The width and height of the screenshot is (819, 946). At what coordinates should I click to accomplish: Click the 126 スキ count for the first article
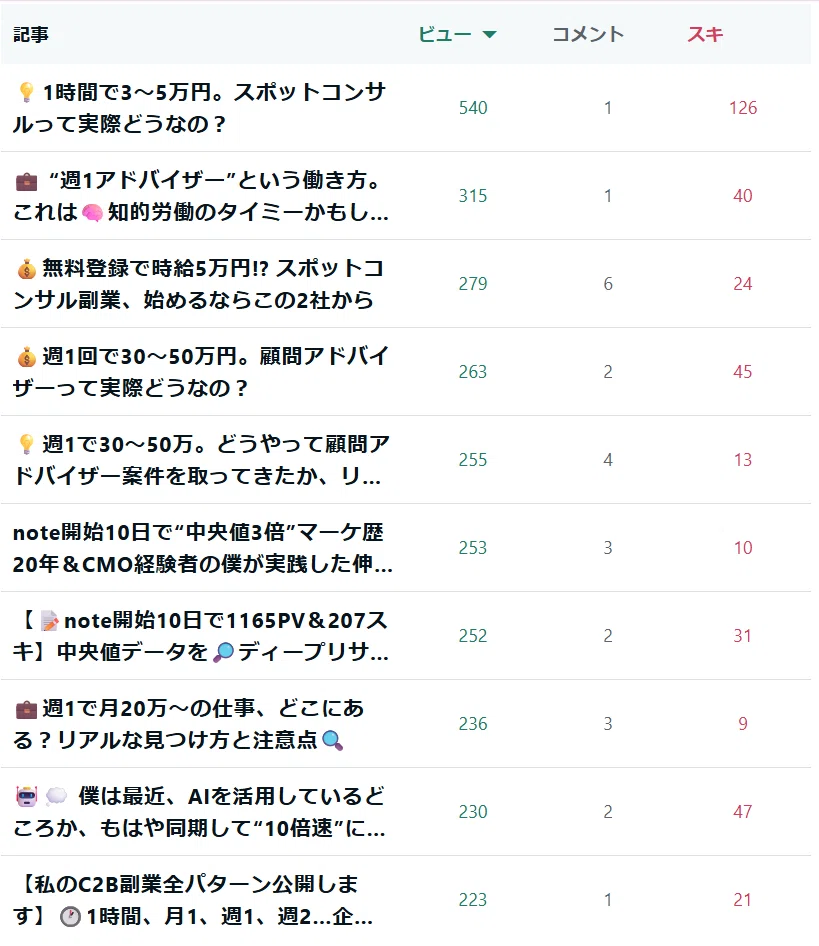[743, 108]
